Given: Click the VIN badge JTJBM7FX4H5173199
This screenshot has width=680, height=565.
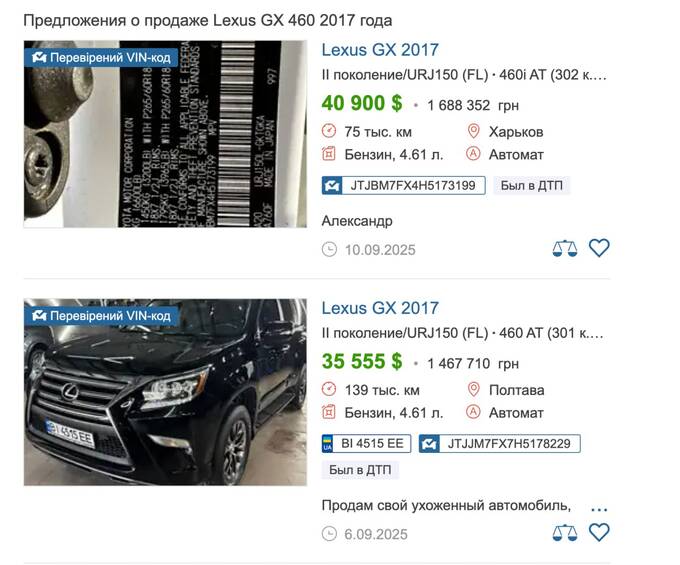Looking at the screenshot, I should click(x=403, y=186).
